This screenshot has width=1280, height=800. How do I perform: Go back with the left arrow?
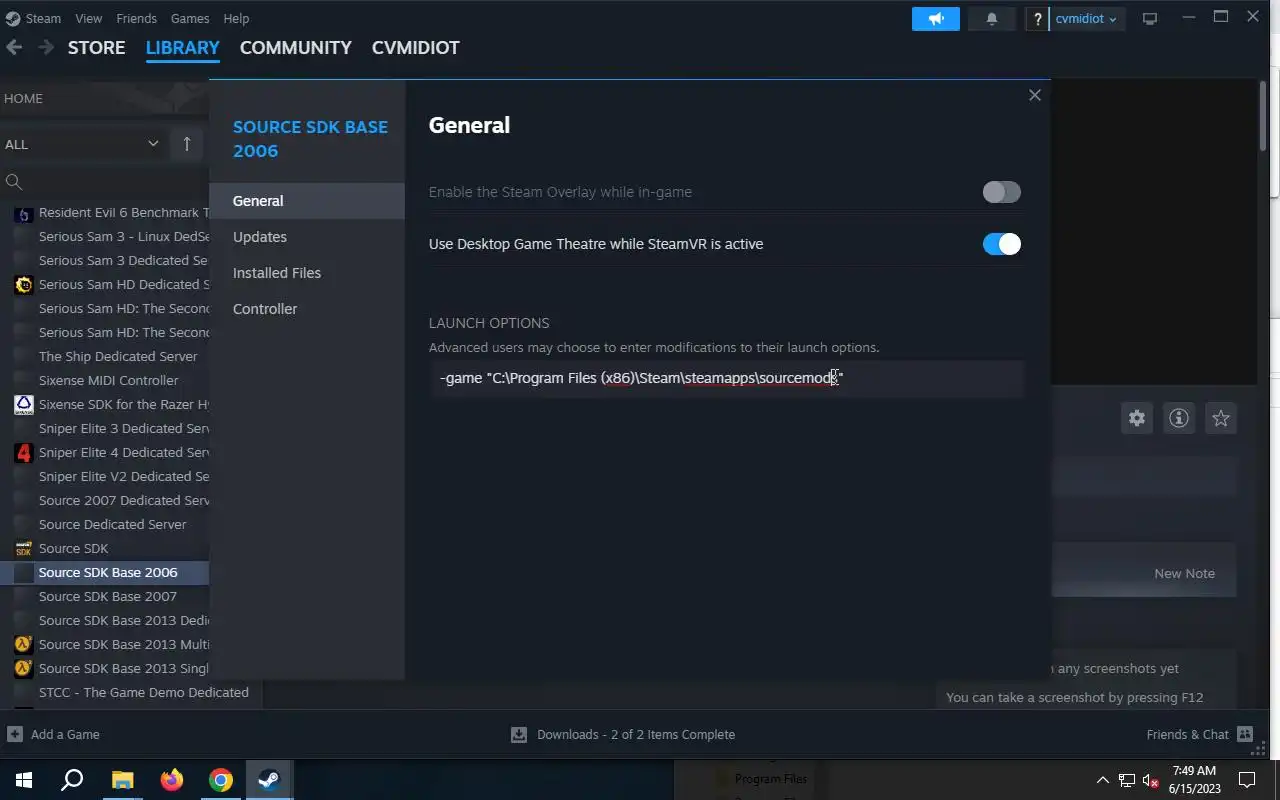pos(14,47)
